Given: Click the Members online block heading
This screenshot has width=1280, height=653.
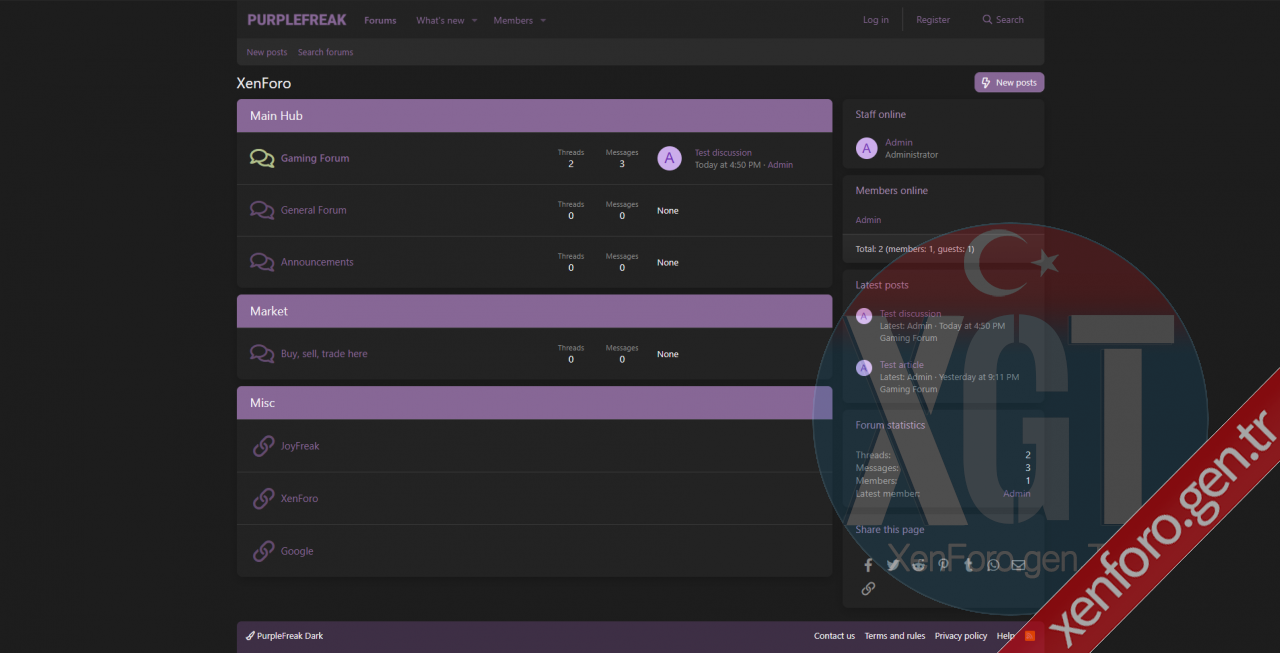Looking at the screenshot, I should (x=892, y=190).
